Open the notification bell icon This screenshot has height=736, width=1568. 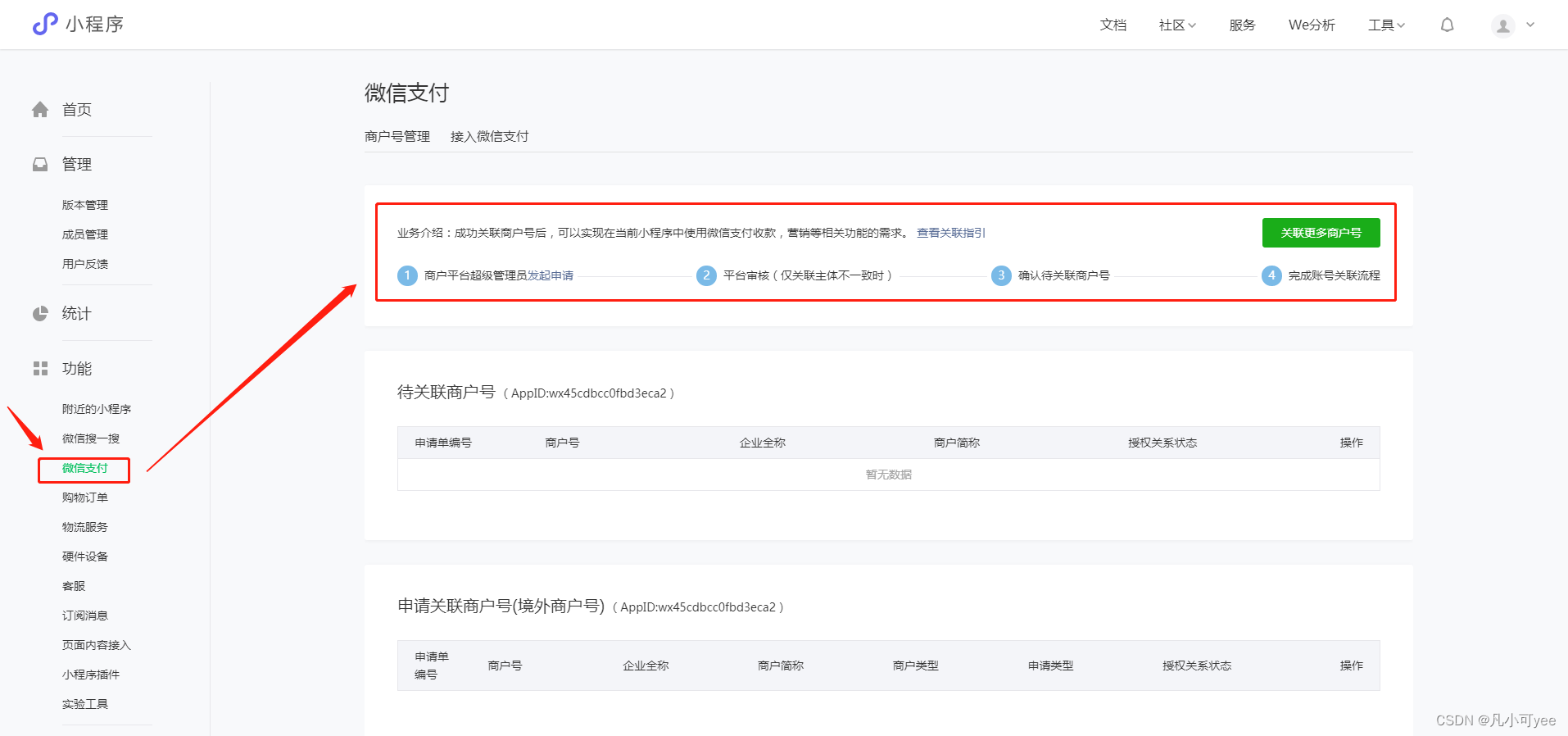coord(1448,25)
